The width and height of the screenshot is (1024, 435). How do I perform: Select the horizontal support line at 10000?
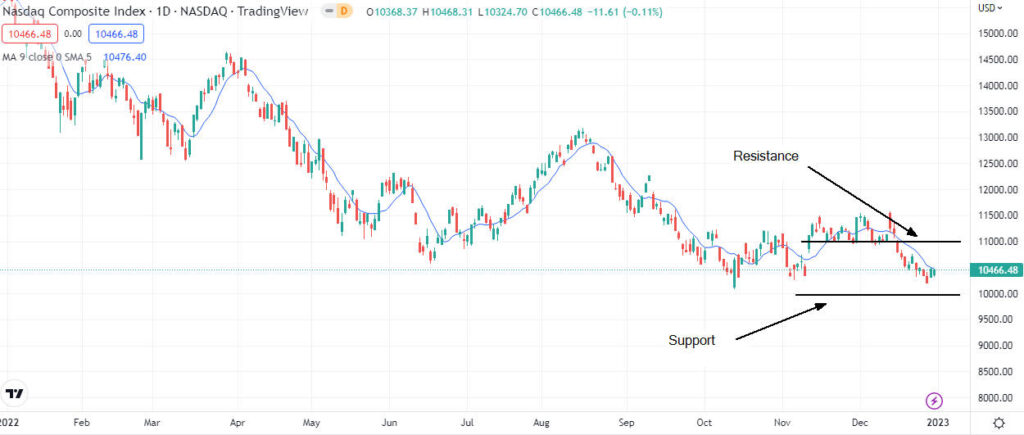878,295
